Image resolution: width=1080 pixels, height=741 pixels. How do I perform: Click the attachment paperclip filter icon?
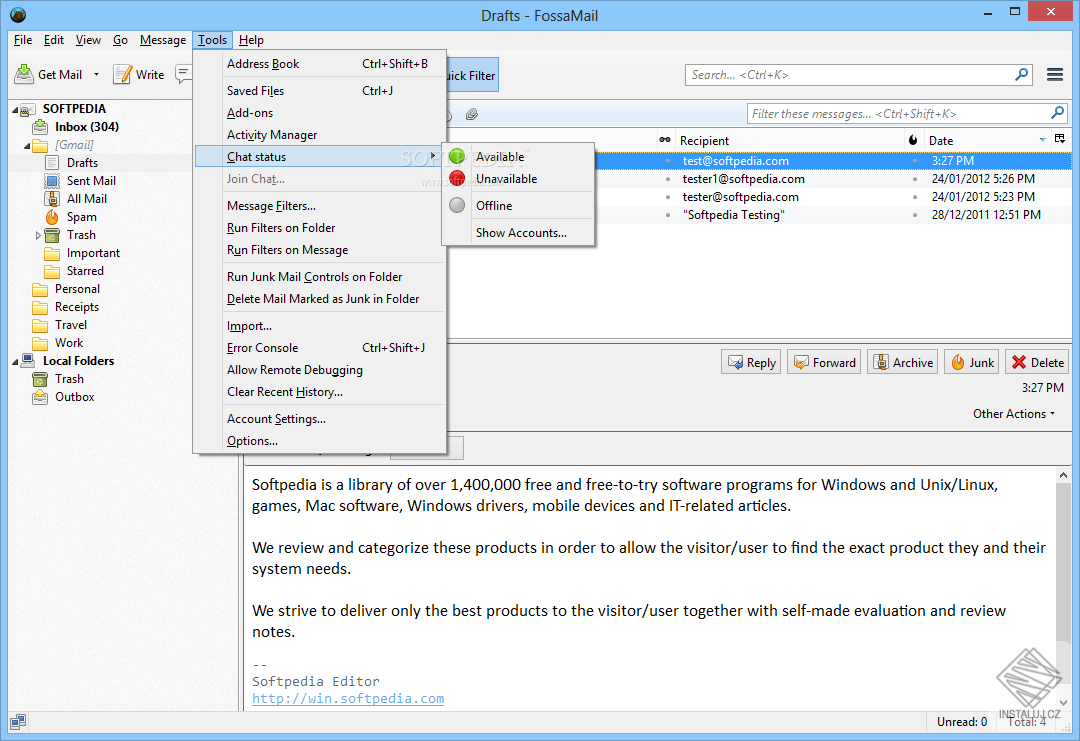[472, 114]
